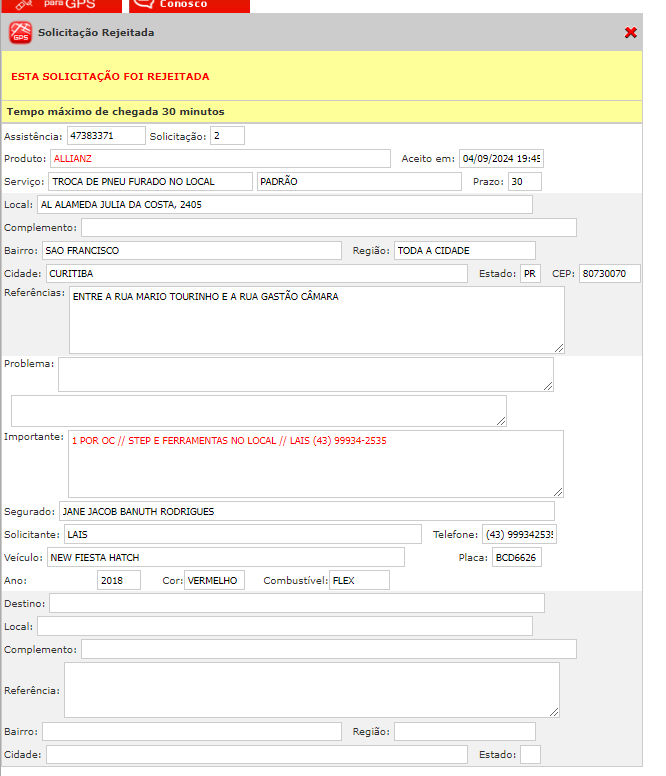This screenshot has width=666, height=776.
Task: Click the empty destination Bairro field
Action: point(191,731)
